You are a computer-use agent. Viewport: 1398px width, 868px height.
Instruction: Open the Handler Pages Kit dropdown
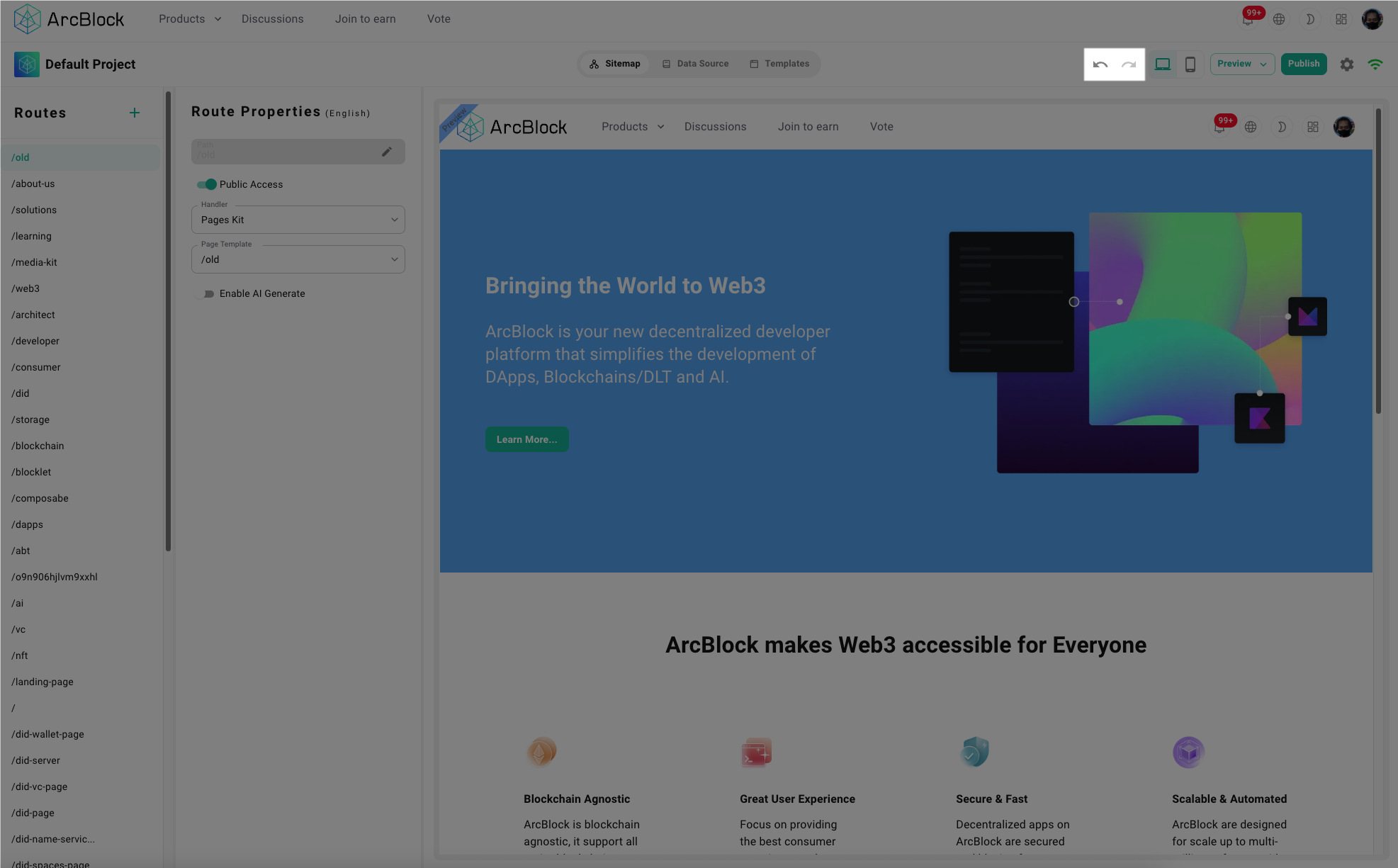tap(298, 220)
